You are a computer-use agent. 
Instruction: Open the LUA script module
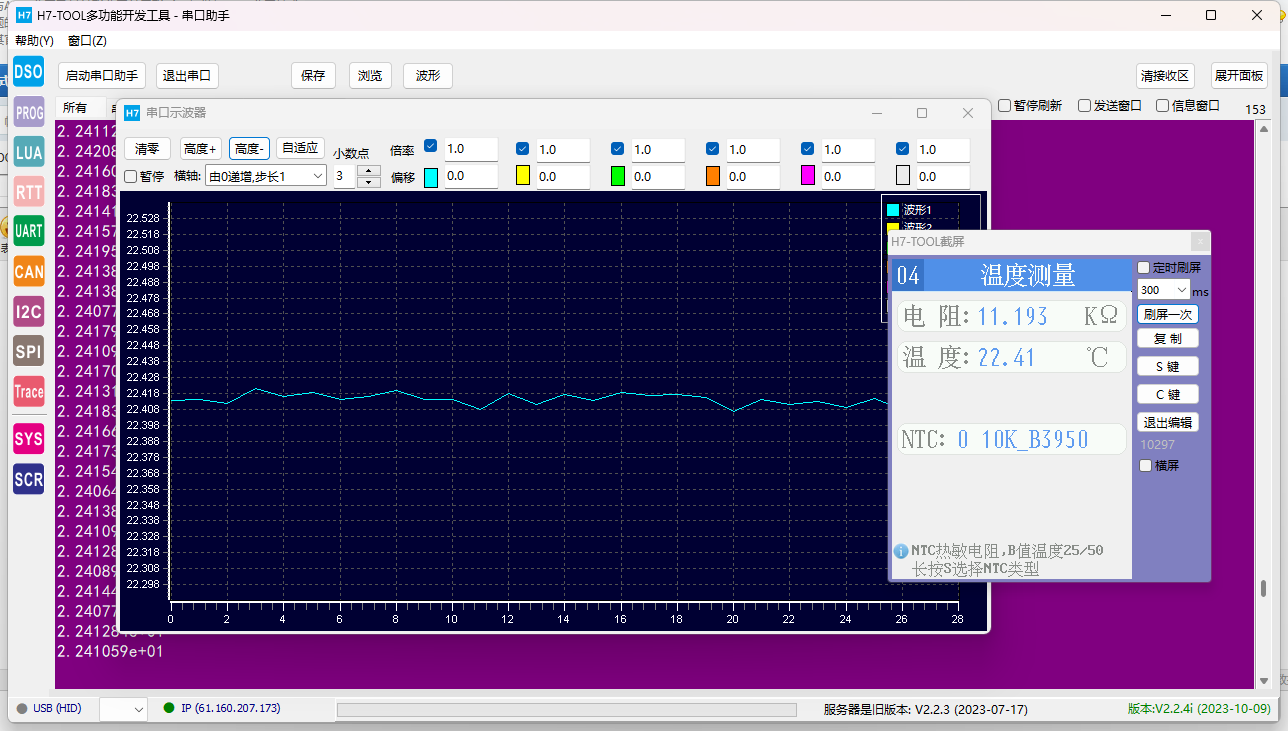pyautogui.click(x=29, y=153)
